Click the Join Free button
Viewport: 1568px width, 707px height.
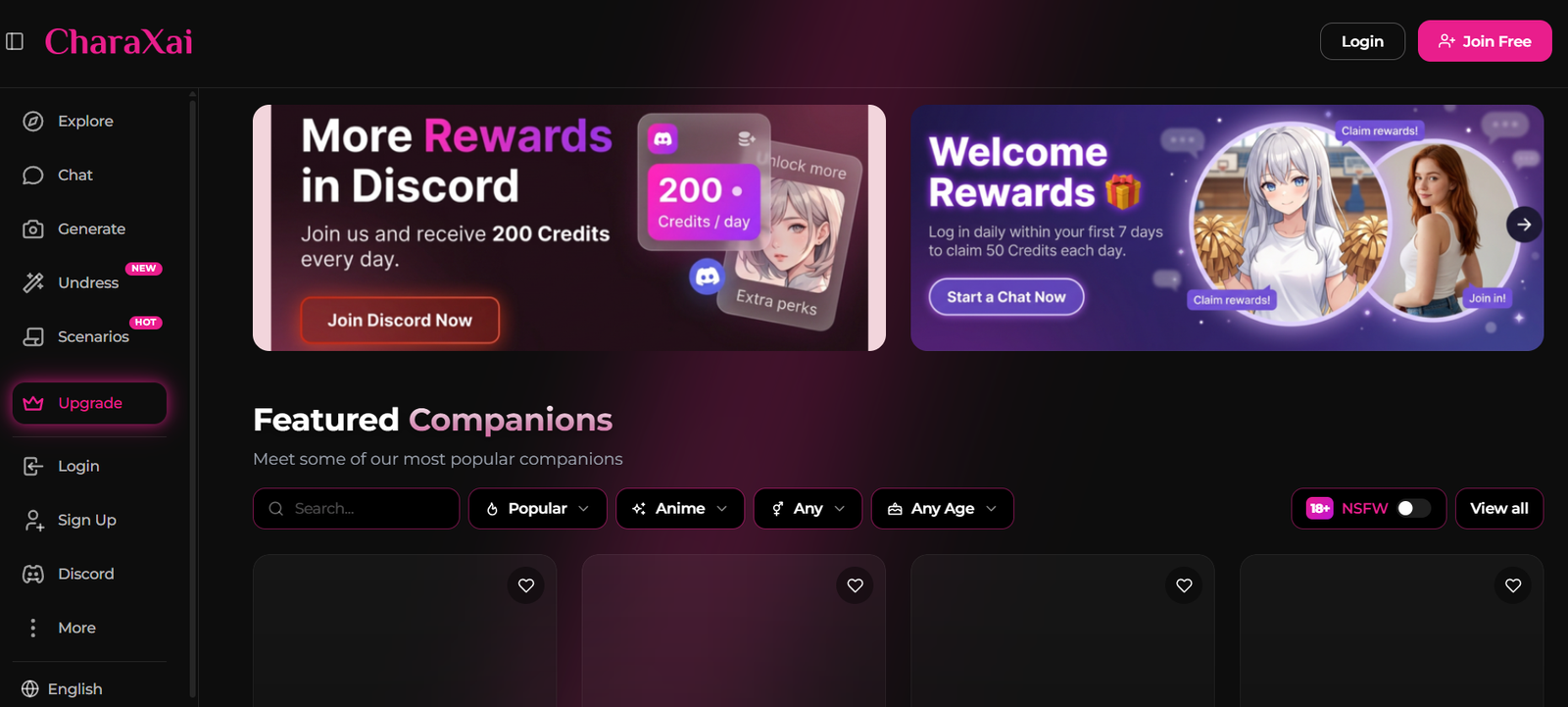pos(1484,41)
